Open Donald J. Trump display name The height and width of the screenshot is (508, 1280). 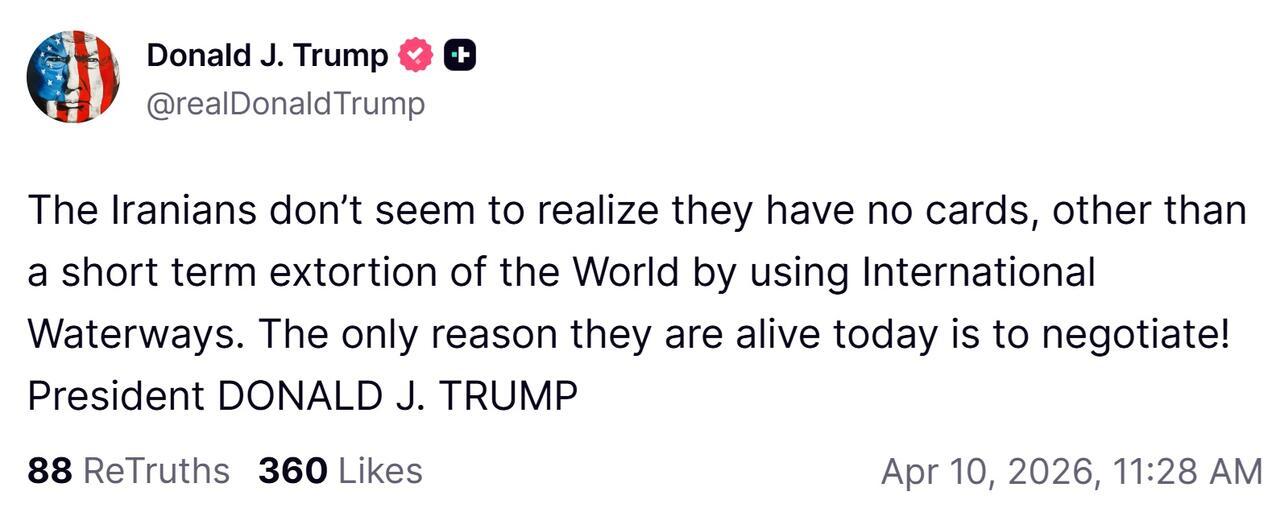(267, 56)
